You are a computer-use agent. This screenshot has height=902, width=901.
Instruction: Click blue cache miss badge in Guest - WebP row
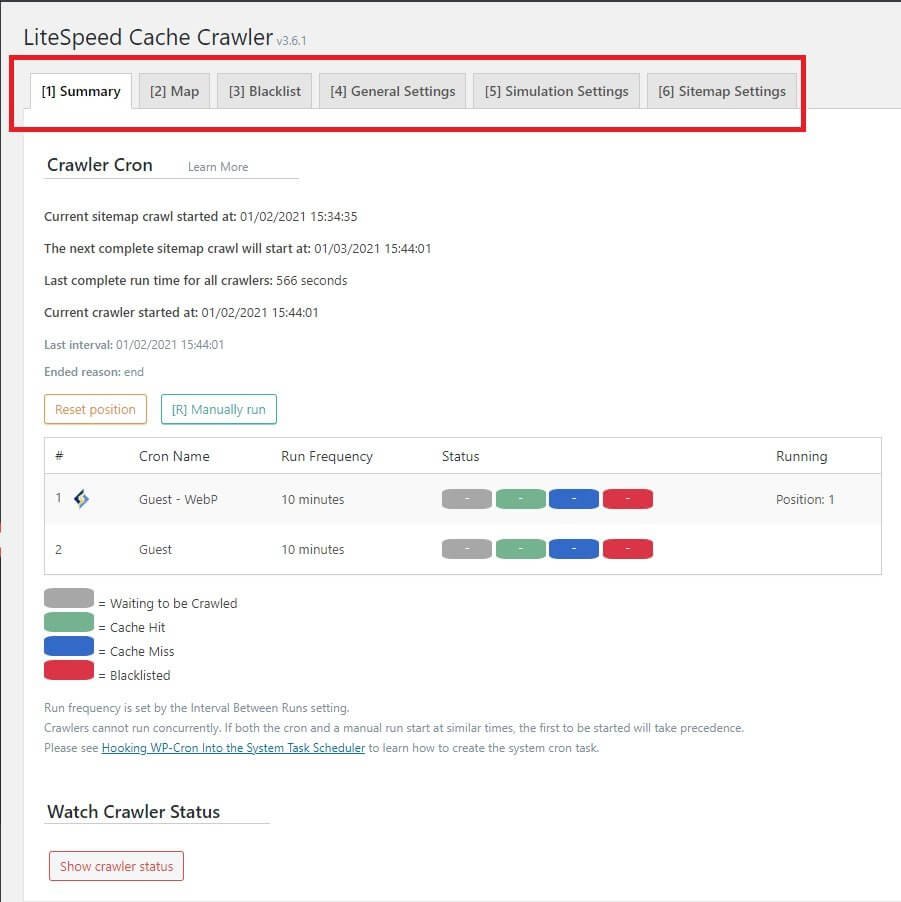(574, 499)
